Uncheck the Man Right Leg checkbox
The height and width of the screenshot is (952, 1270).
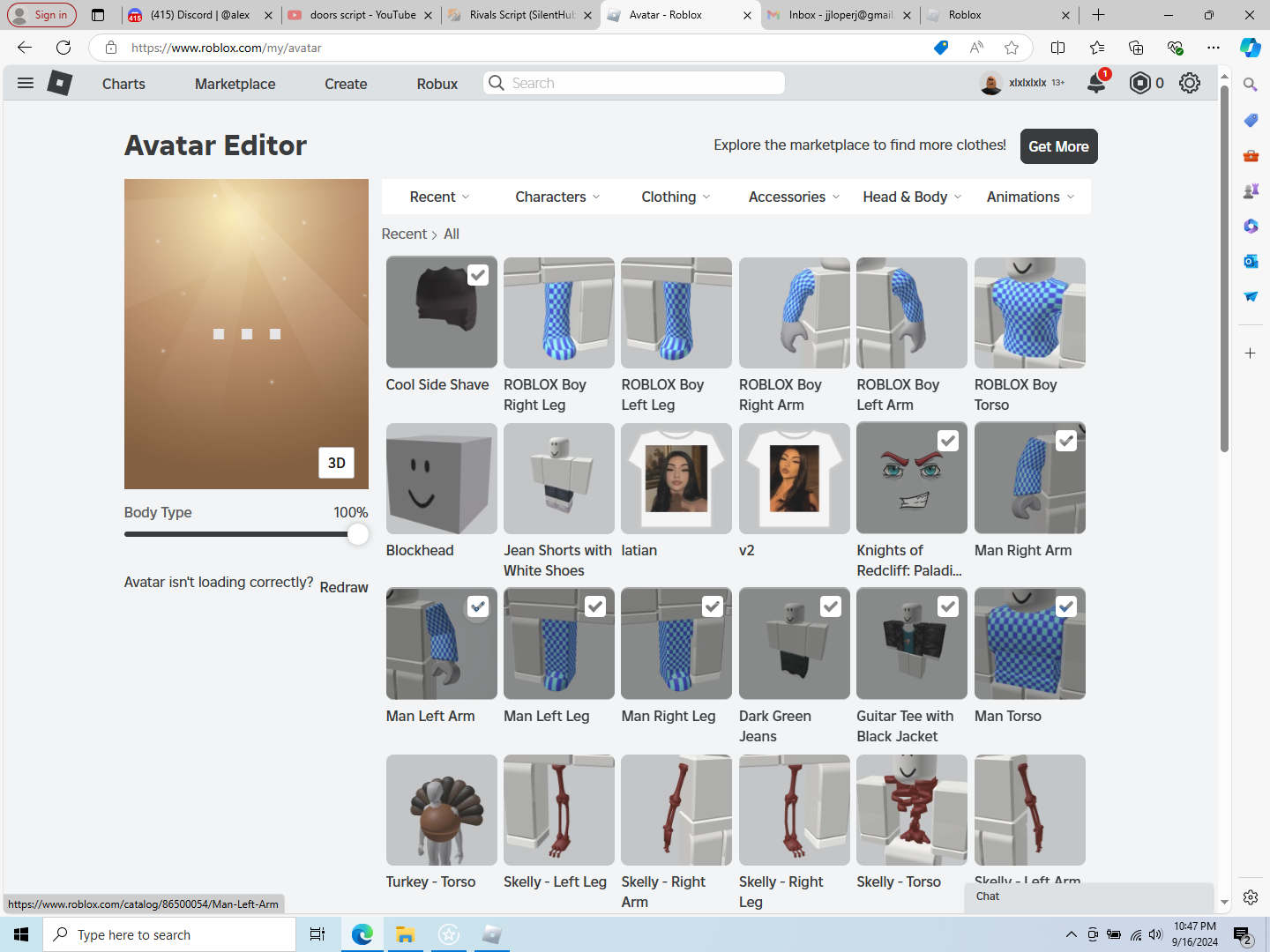point(713,606)
